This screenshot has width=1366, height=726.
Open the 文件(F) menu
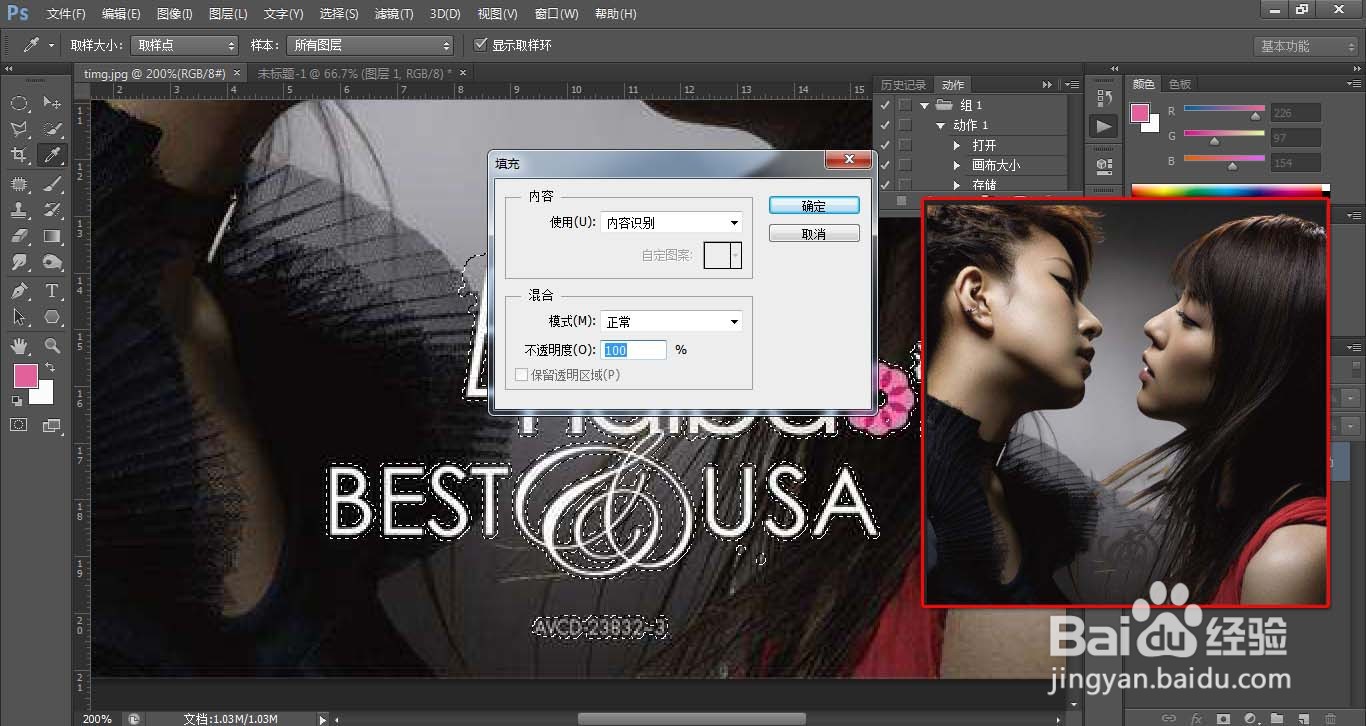[x=66, y=14]
